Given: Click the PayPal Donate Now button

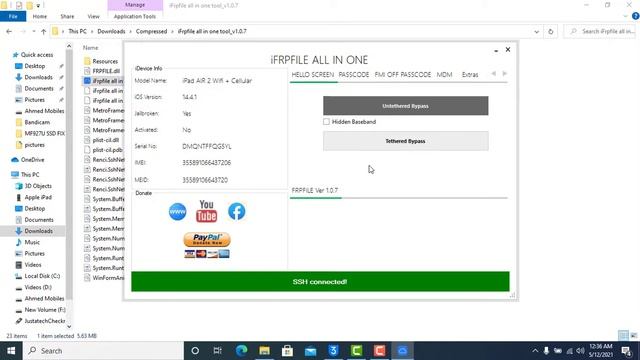Looking at the screenshot, I should click(x=207, y=240).
